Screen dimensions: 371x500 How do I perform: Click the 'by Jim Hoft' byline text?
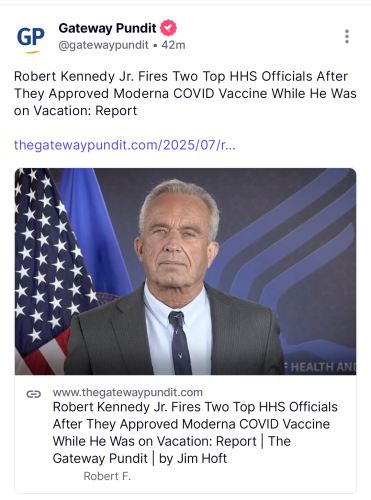coord(193,458)
